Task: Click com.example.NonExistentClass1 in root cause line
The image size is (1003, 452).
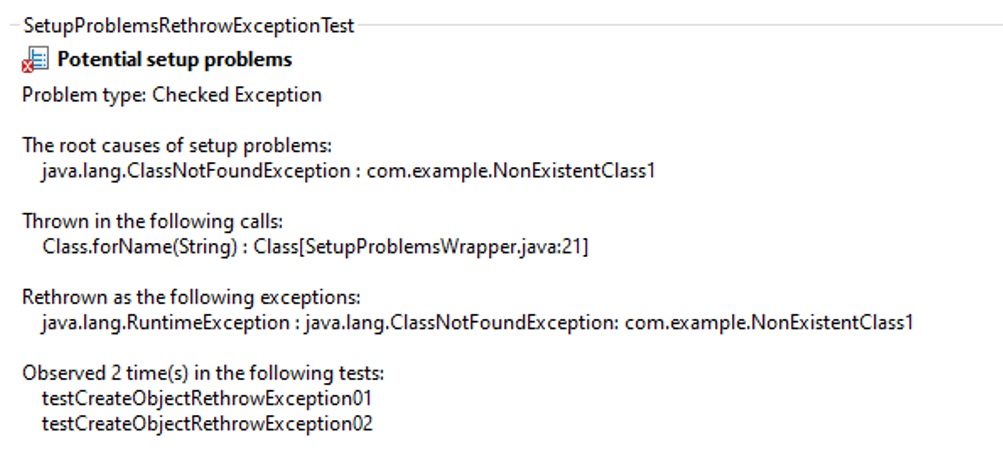Action: [511, 171]
